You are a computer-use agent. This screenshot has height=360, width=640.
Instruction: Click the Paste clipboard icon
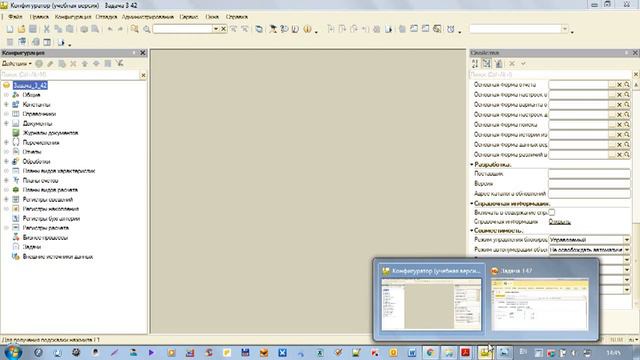click(70, 29)
